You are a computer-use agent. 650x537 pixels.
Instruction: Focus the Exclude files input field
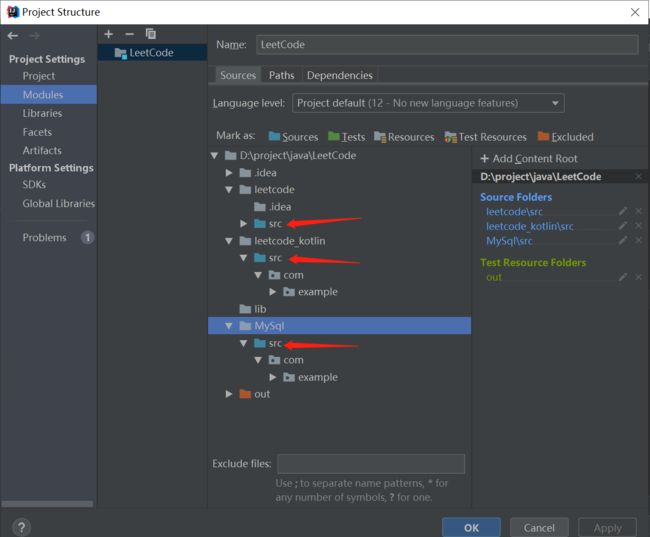coord(371,464)
